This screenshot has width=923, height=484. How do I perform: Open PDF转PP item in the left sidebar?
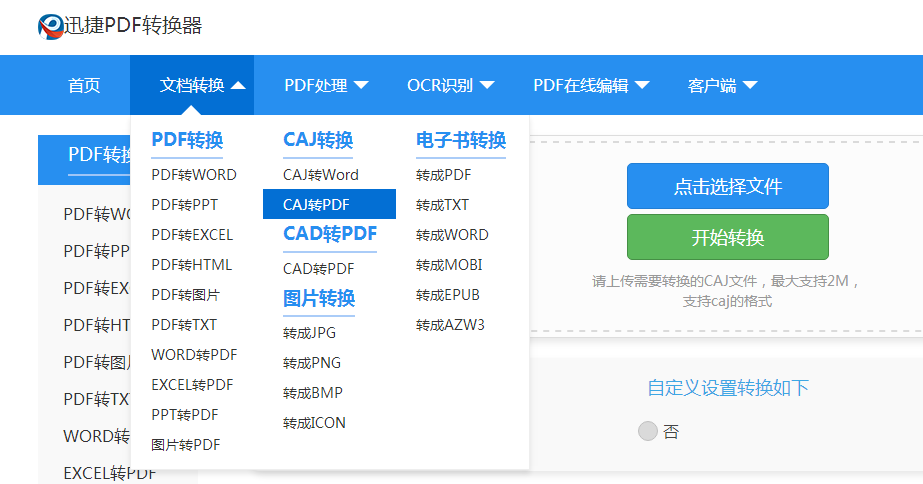pos(97,251)
